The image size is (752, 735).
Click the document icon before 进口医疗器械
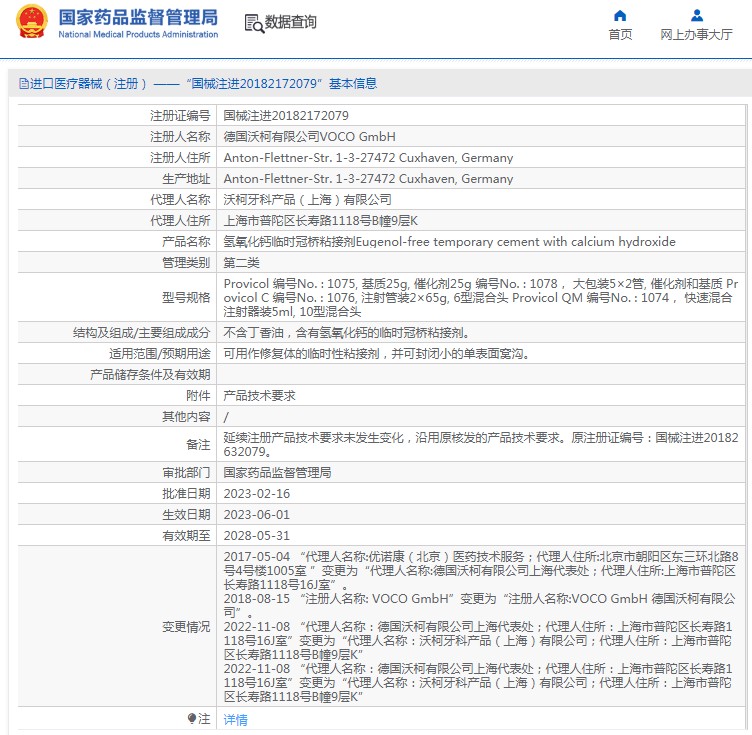[24, 84]
